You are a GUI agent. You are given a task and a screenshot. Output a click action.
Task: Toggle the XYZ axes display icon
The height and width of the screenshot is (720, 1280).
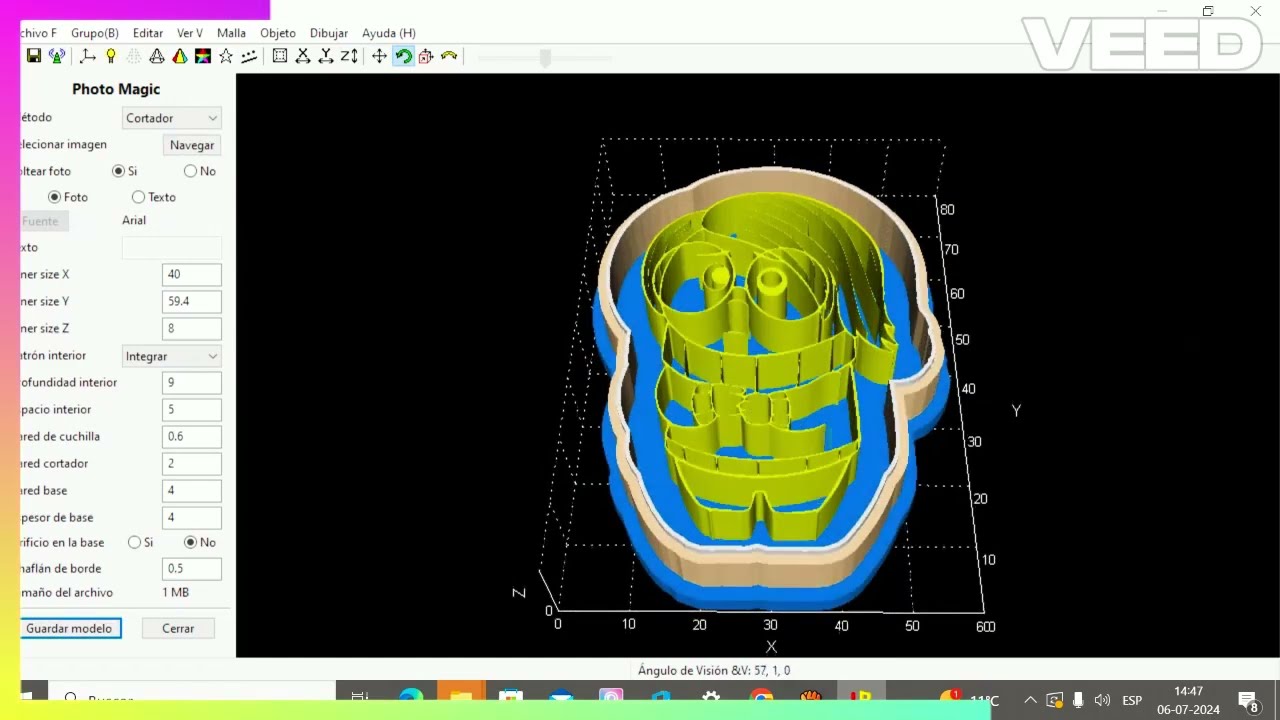pos(88,56)
